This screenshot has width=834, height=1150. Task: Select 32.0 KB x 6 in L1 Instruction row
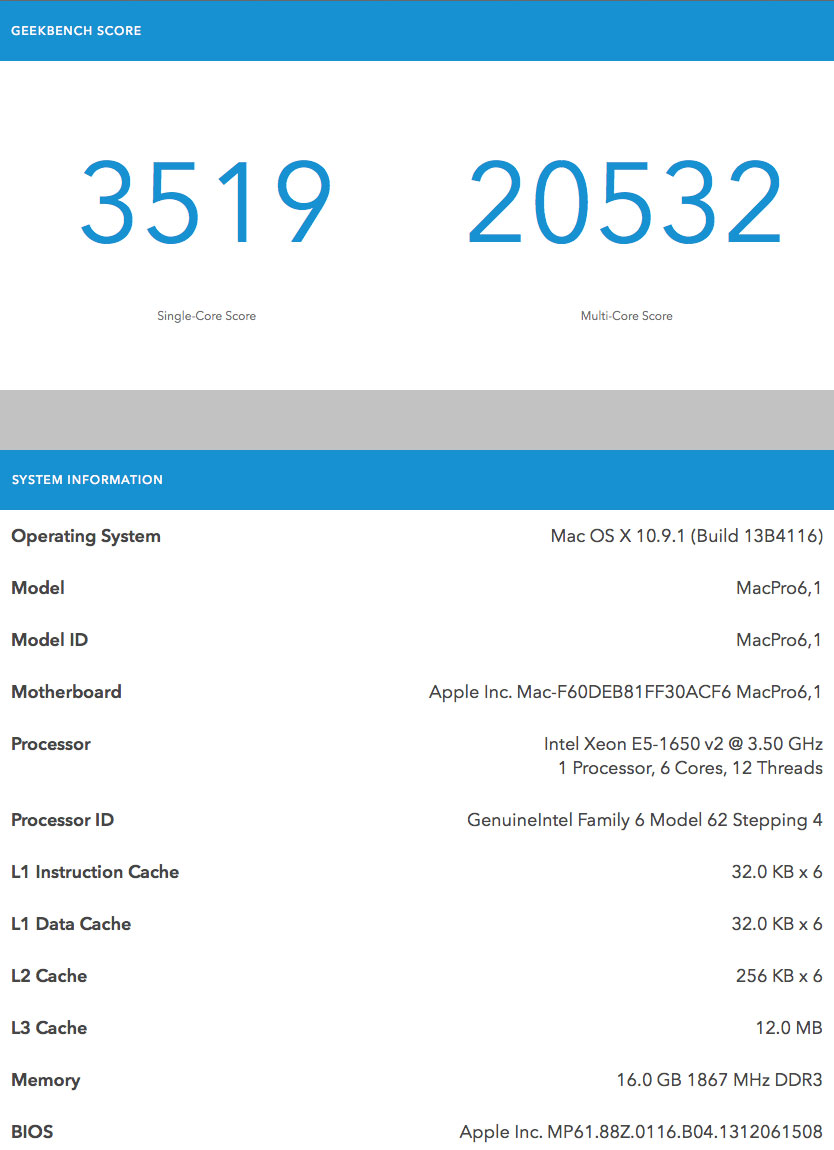pyautogui.click(x=777, y=872)
